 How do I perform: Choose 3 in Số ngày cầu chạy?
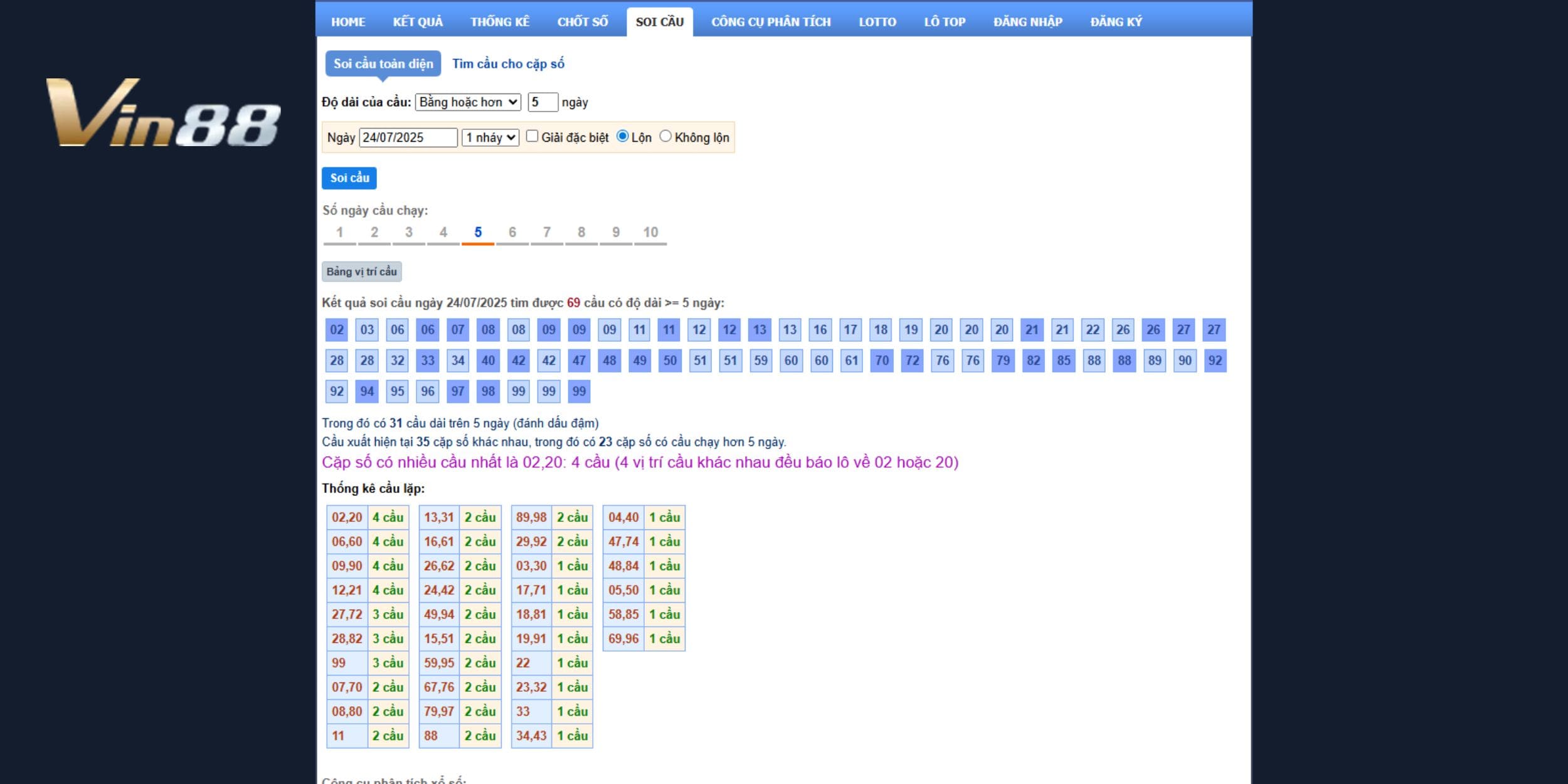409,233
